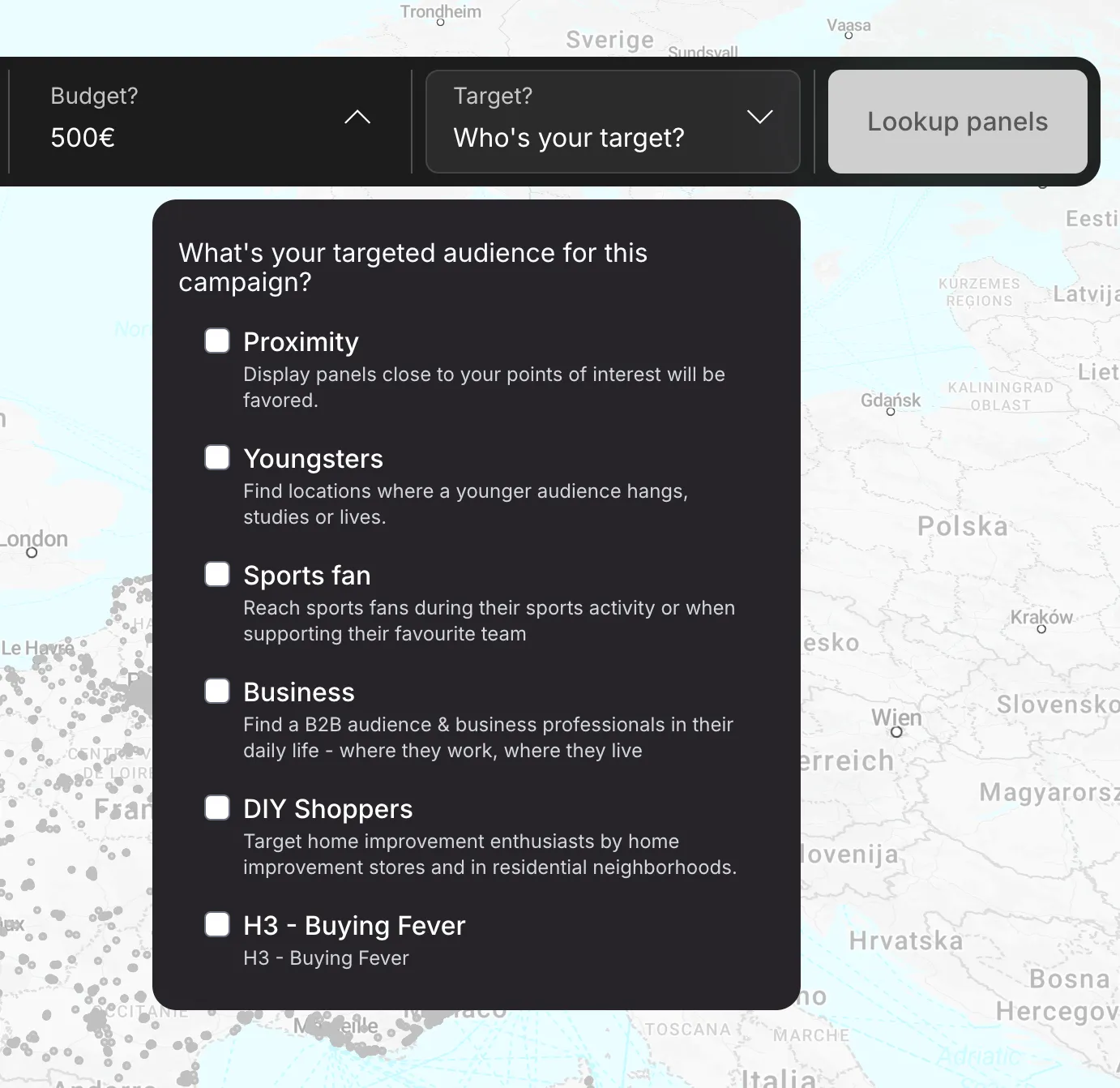The image size is (1120, 1088).
Task: Click the "Who's your target?" field
Action: pyautogui.click(x=613, y=122)
